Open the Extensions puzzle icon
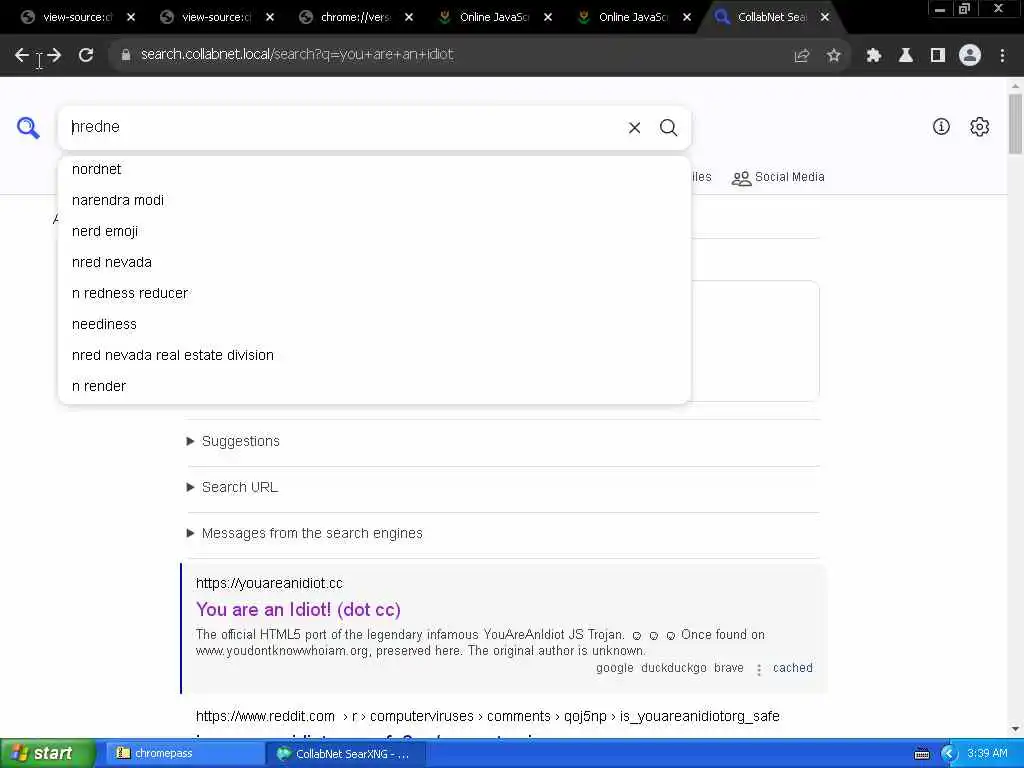 tap(873, 56)
